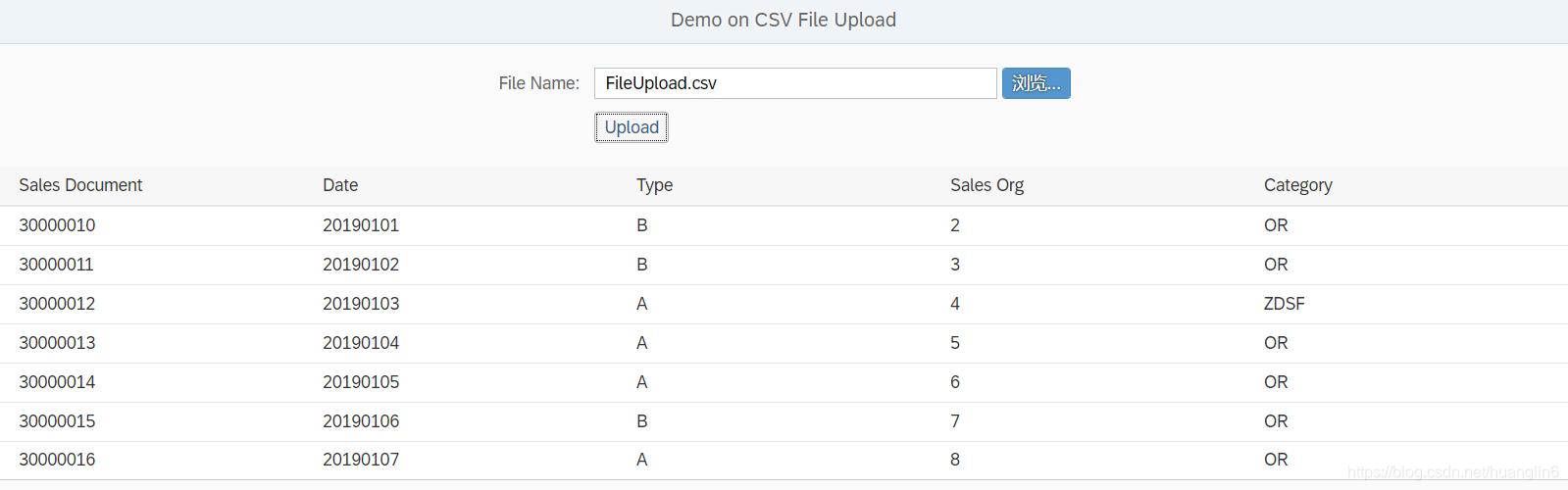
Task: Select sales document 30000013 cell
Action: [57, 343]
